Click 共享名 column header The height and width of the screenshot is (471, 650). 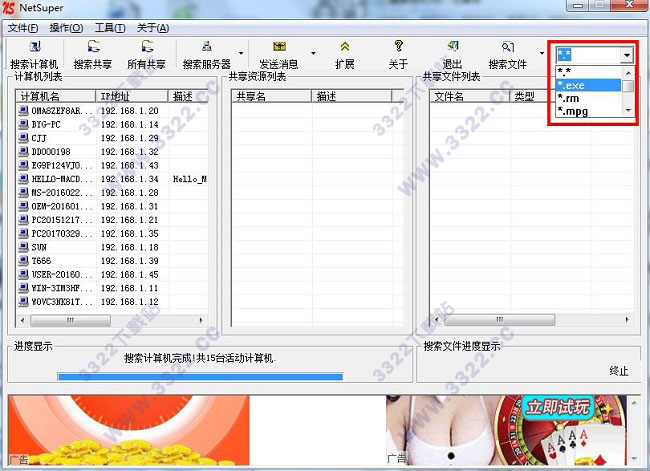point(271,96)
